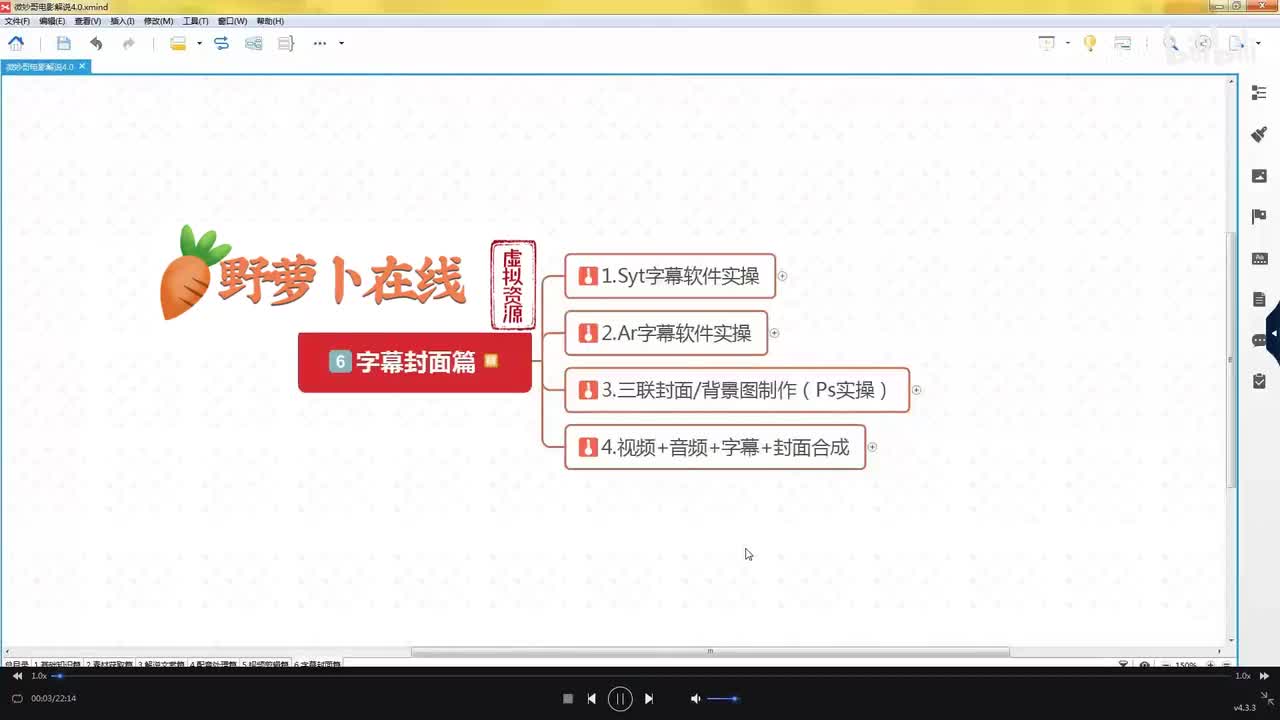Expand the 2.Ar字幕软件实操 branch
Image resolution: width=1280 pixels, height=720 pixels.
coord(775,333)
